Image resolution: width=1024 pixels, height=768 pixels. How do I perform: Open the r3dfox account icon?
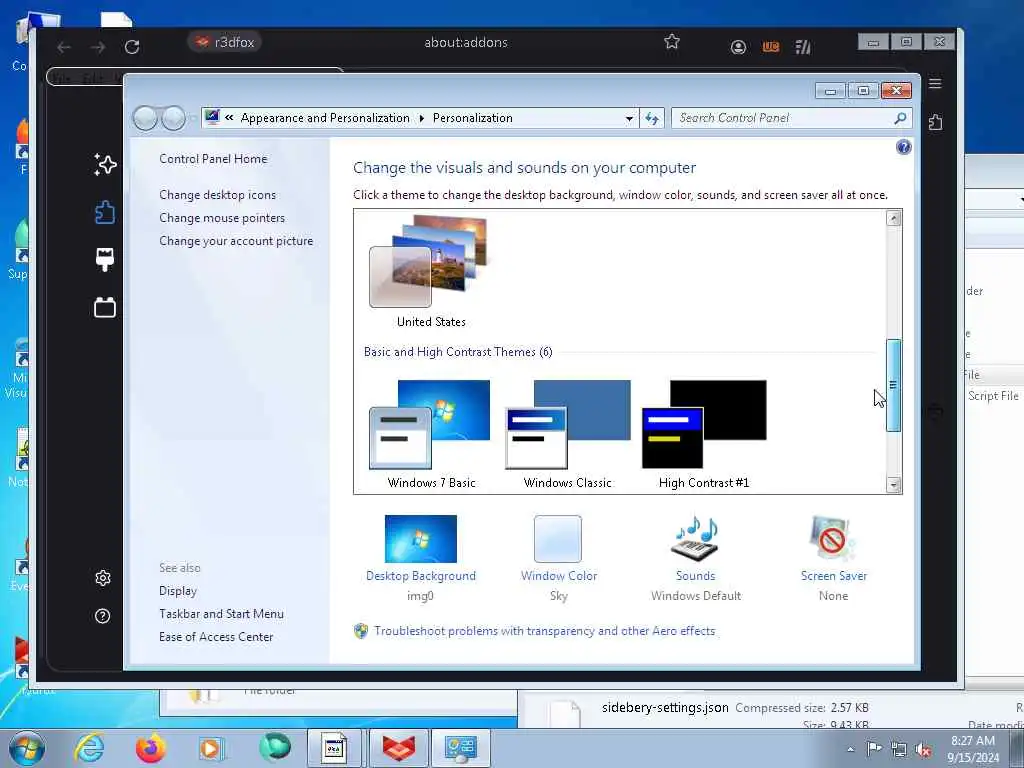click(x=739, y=47)
